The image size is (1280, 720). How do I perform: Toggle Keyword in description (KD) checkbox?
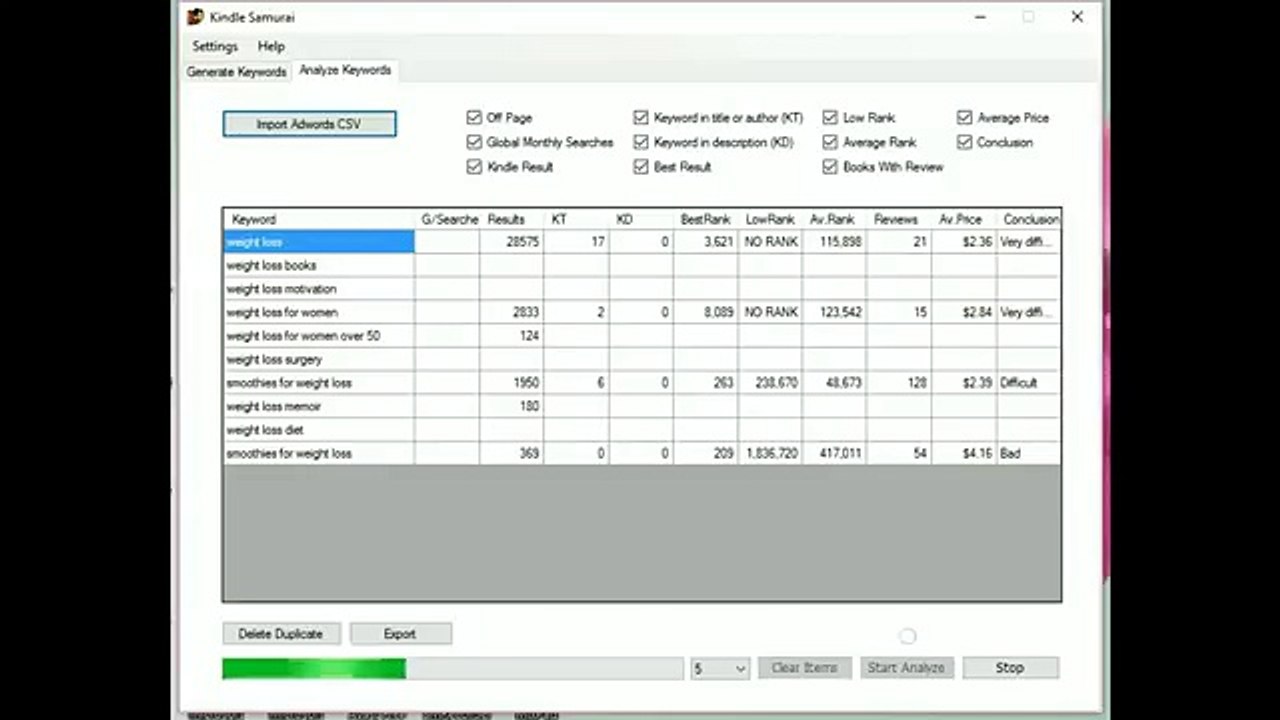pos(641,143)
